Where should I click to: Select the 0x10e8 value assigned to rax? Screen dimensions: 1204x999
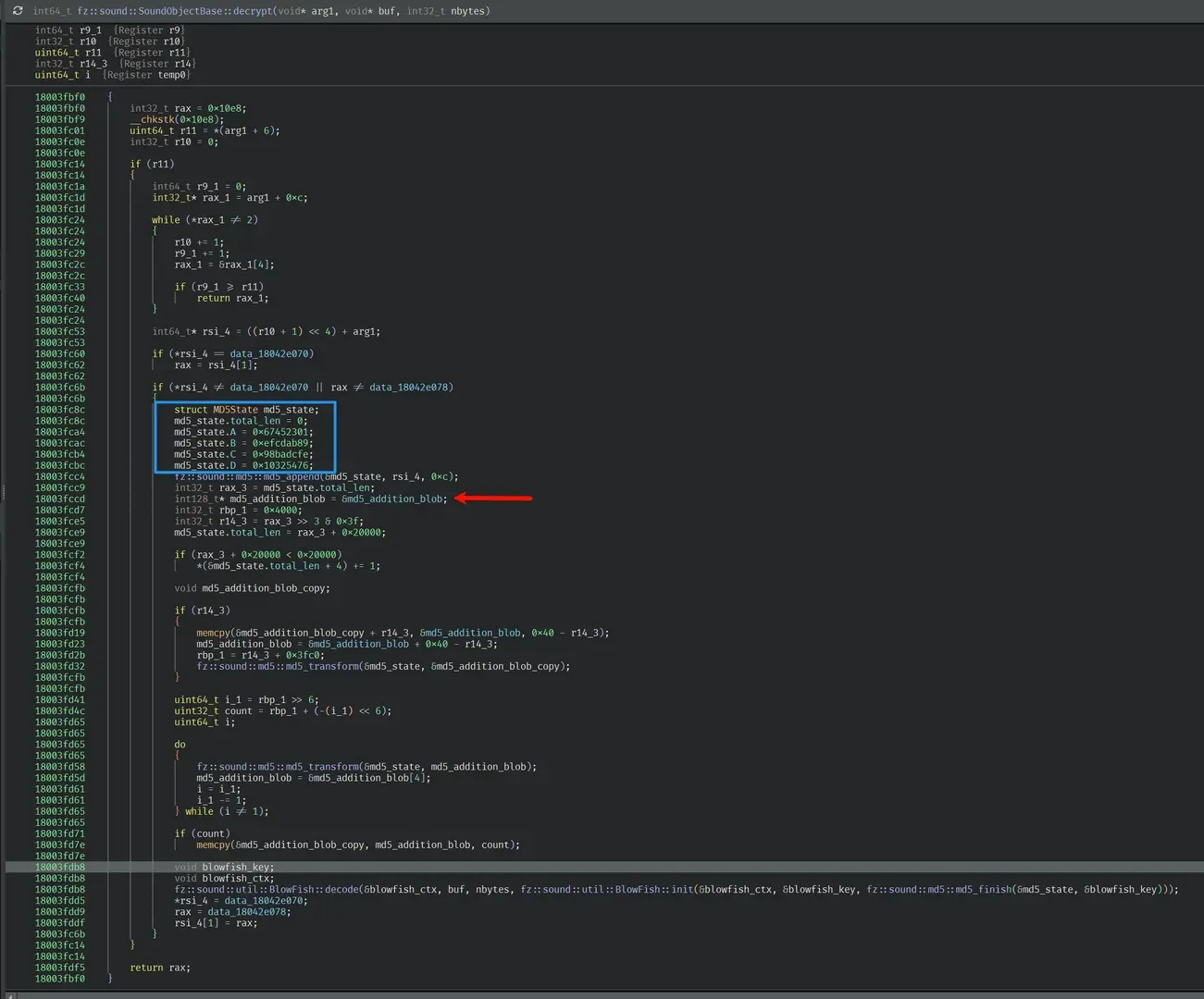pos(224,108)
